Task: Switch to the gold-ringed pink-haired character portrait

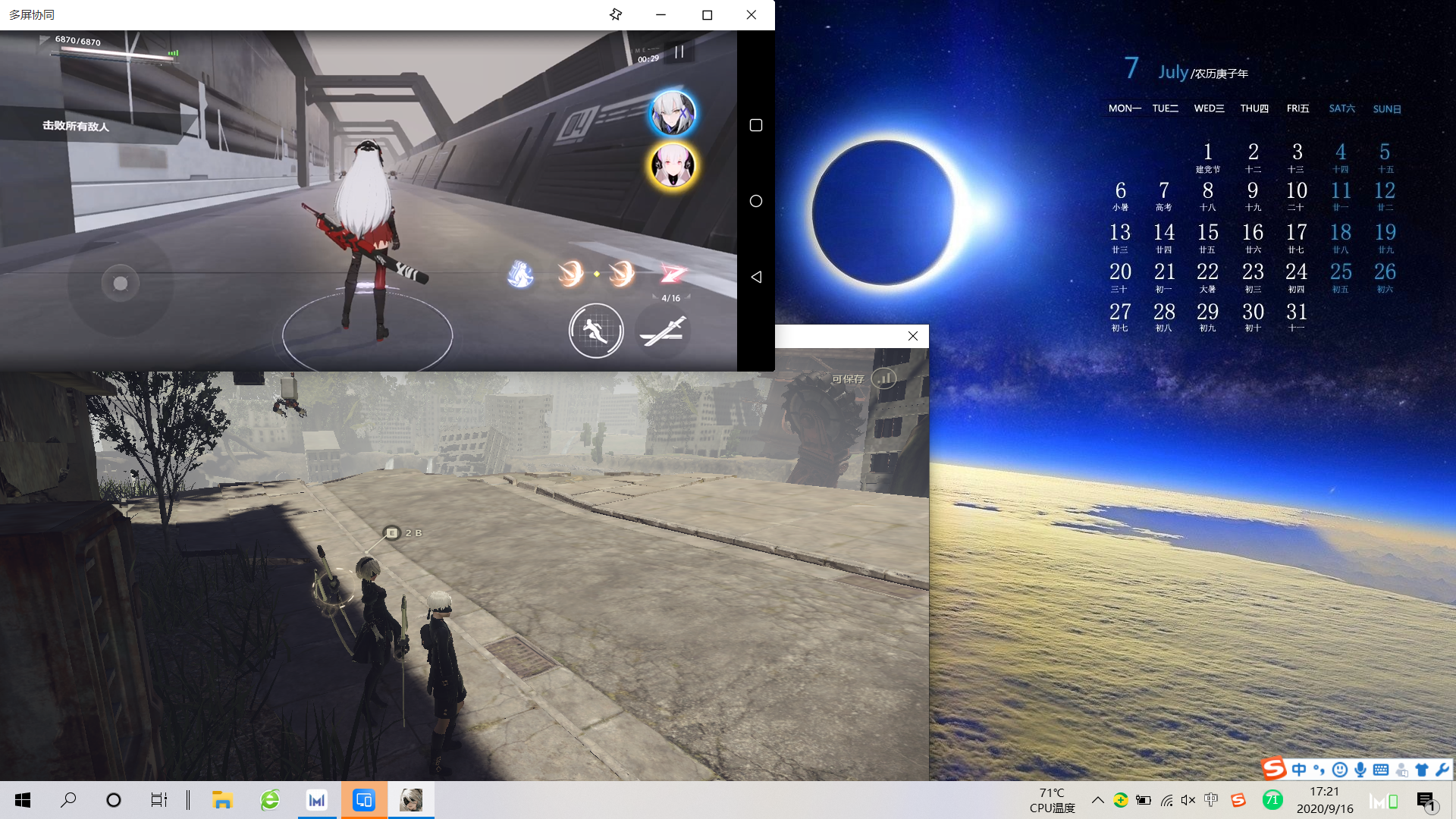Action: click(672, 165)
